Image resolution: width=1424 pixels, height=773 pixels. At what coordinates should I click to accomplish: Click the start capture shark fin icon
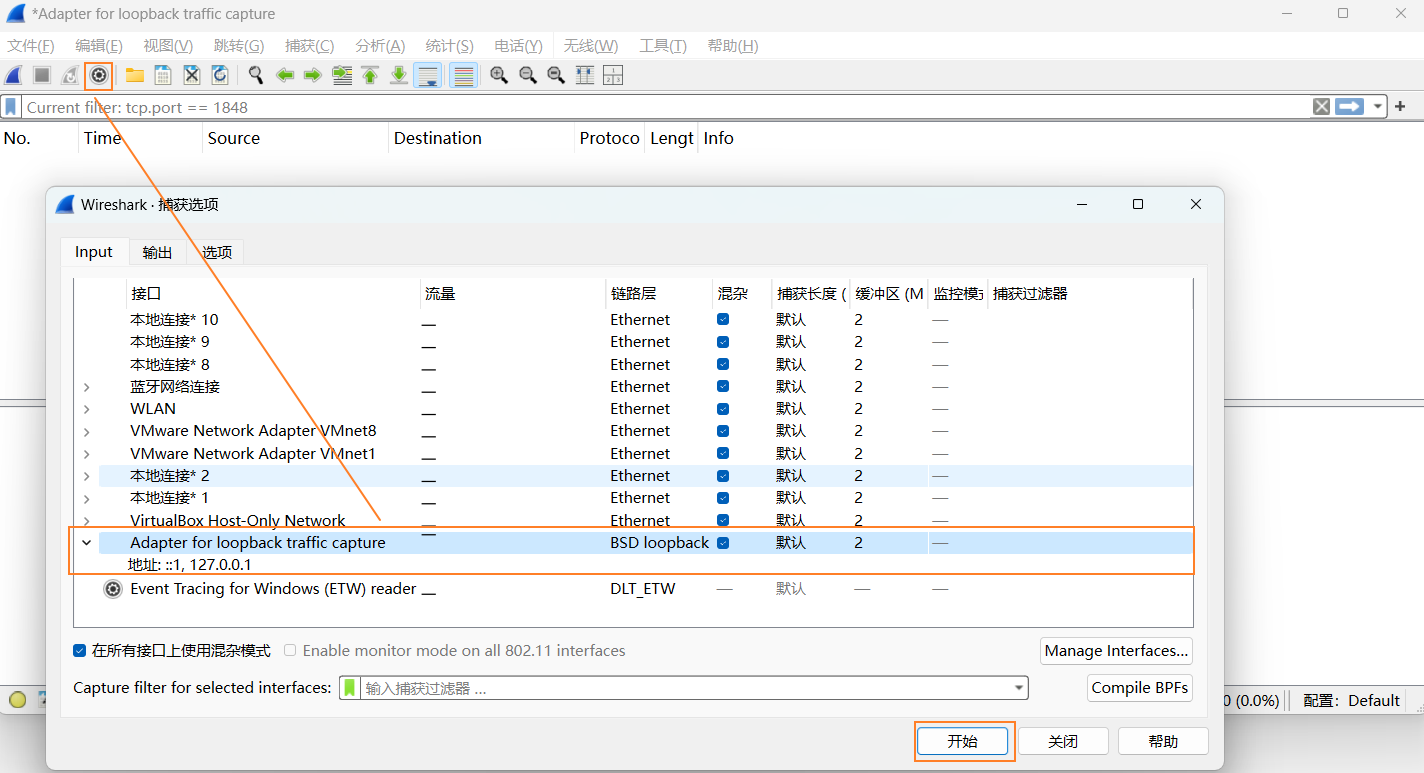(x=14, y=75)
